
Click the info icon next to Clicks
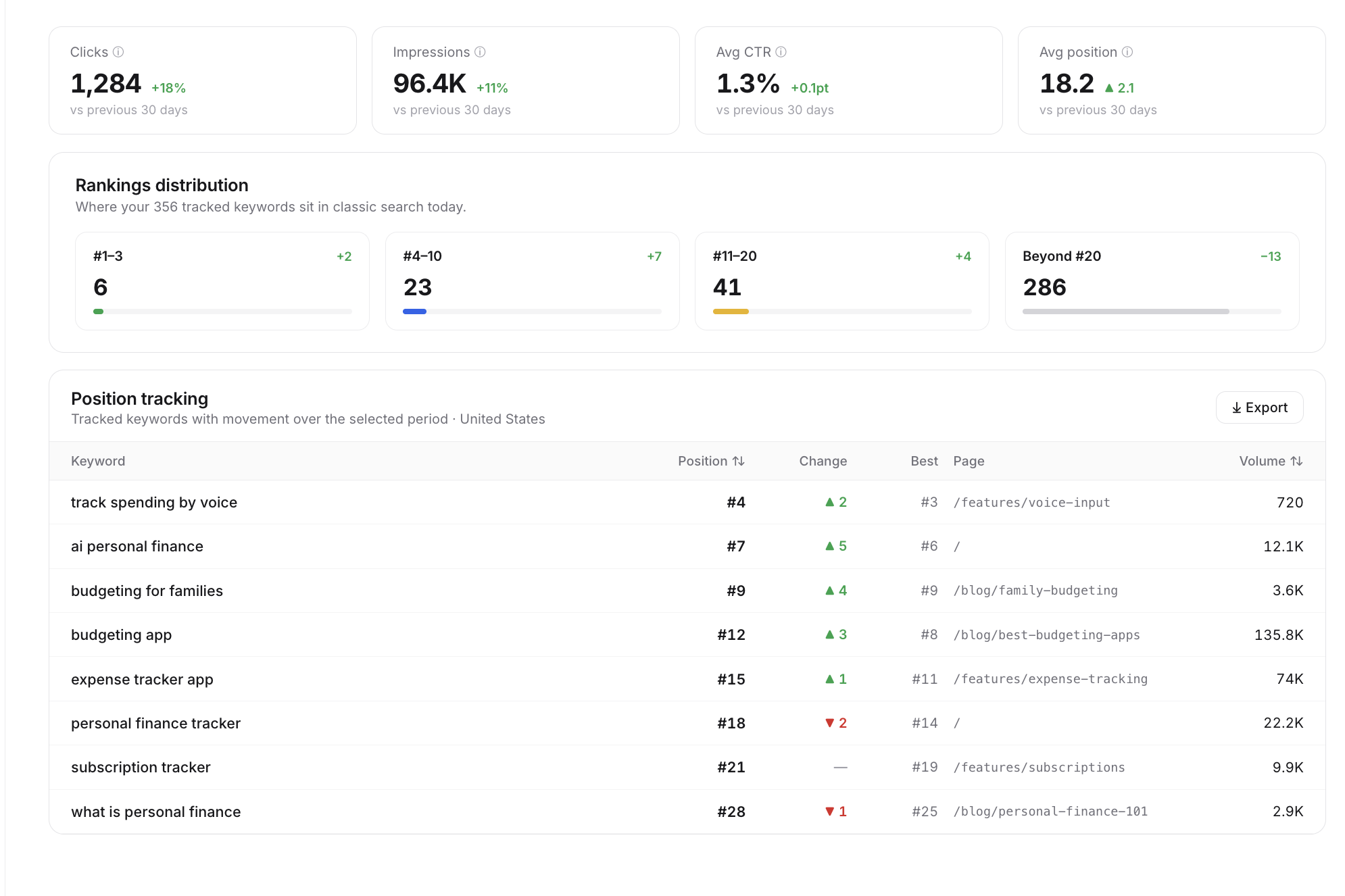point(118,52)
